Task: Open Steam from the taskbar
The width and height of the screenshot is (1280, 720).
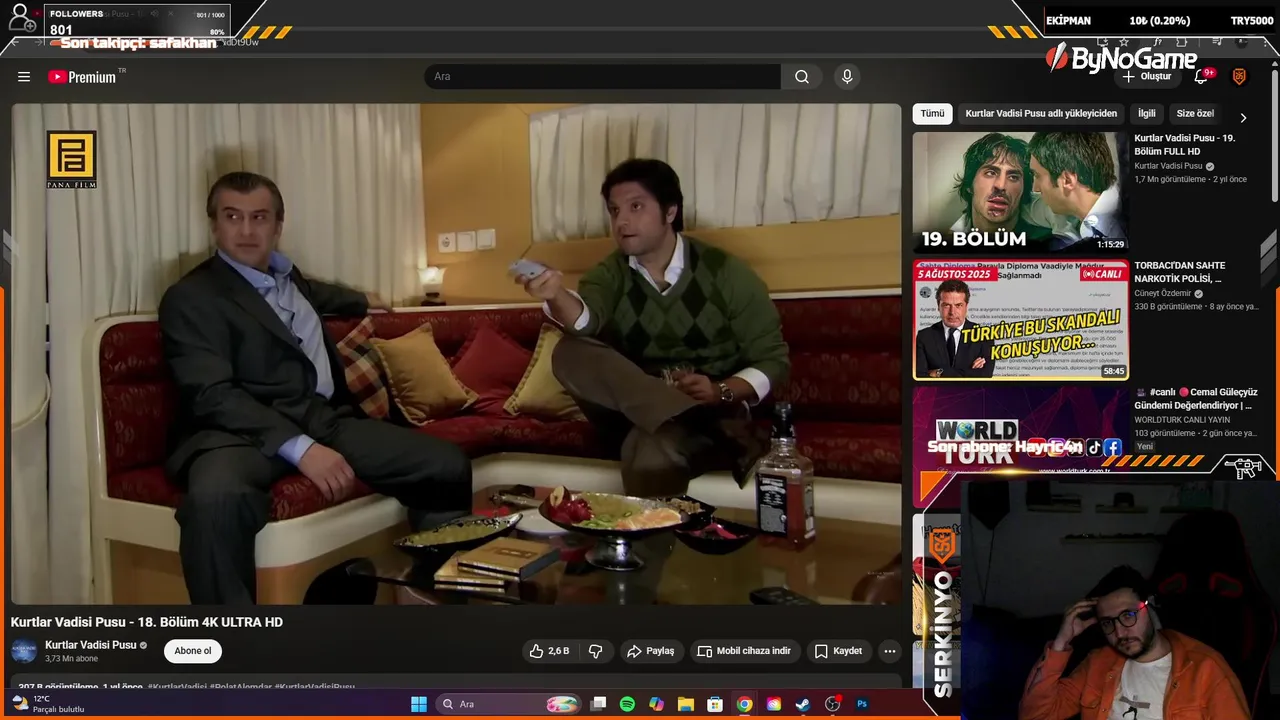Action: [x=803, y=704]
